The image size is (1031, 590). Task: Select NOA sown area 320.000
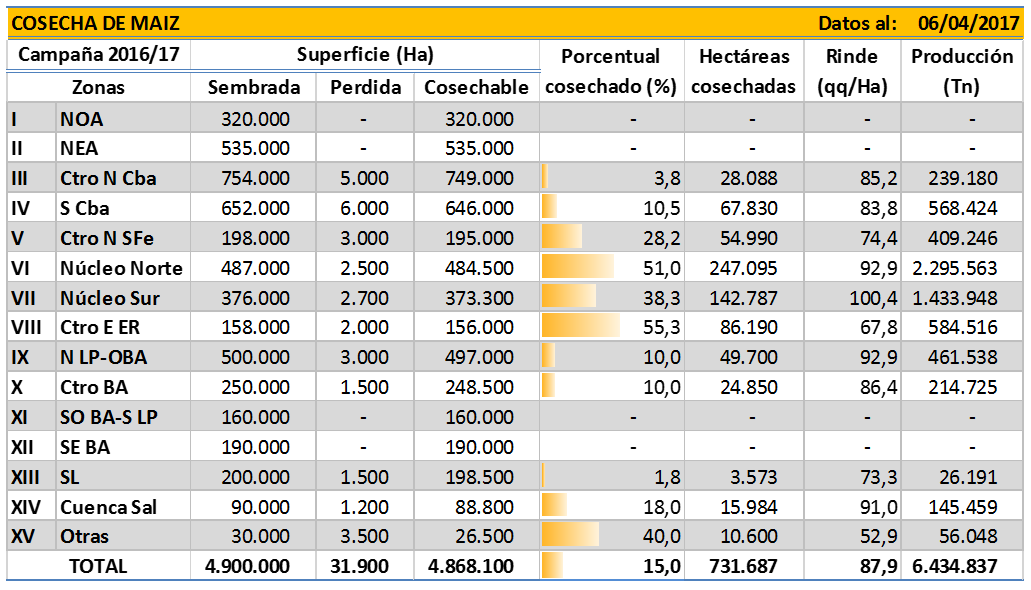point(254,119)
